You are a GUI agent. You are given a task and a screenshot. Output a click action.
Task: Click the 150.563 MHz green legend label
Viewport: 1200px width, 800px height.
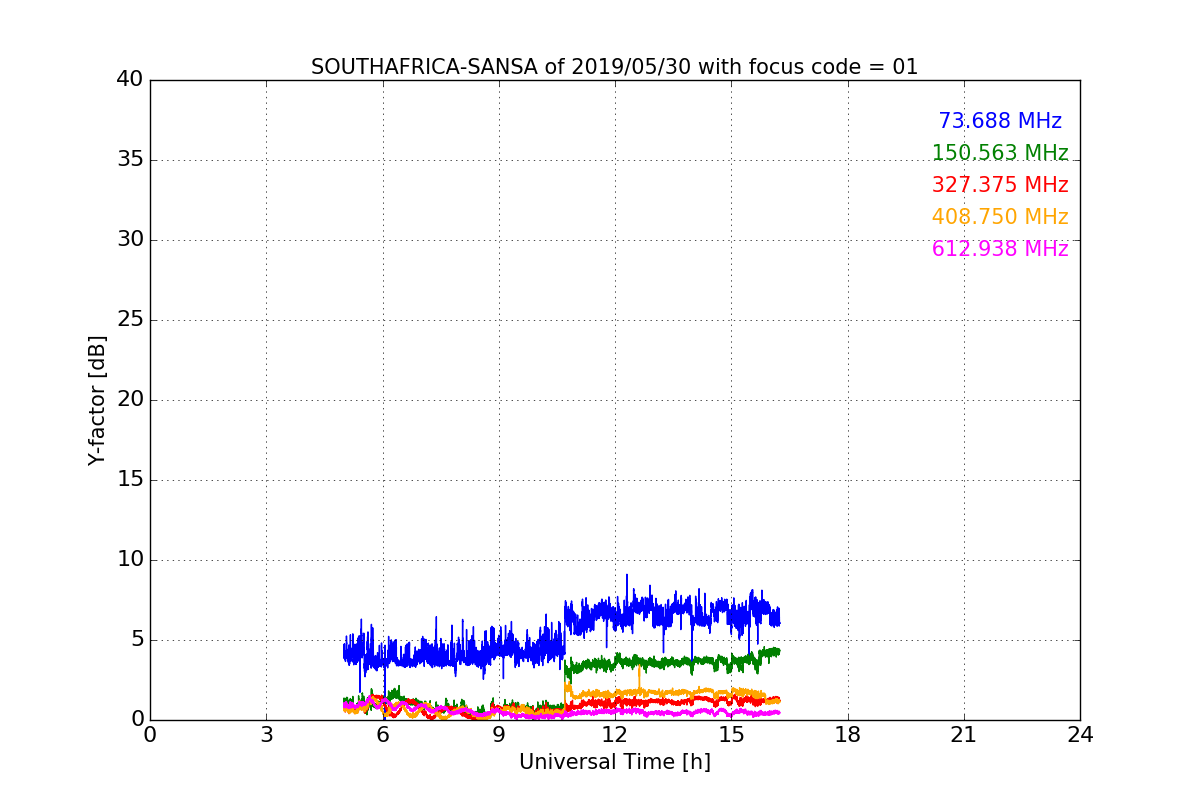click(1000, 154)
